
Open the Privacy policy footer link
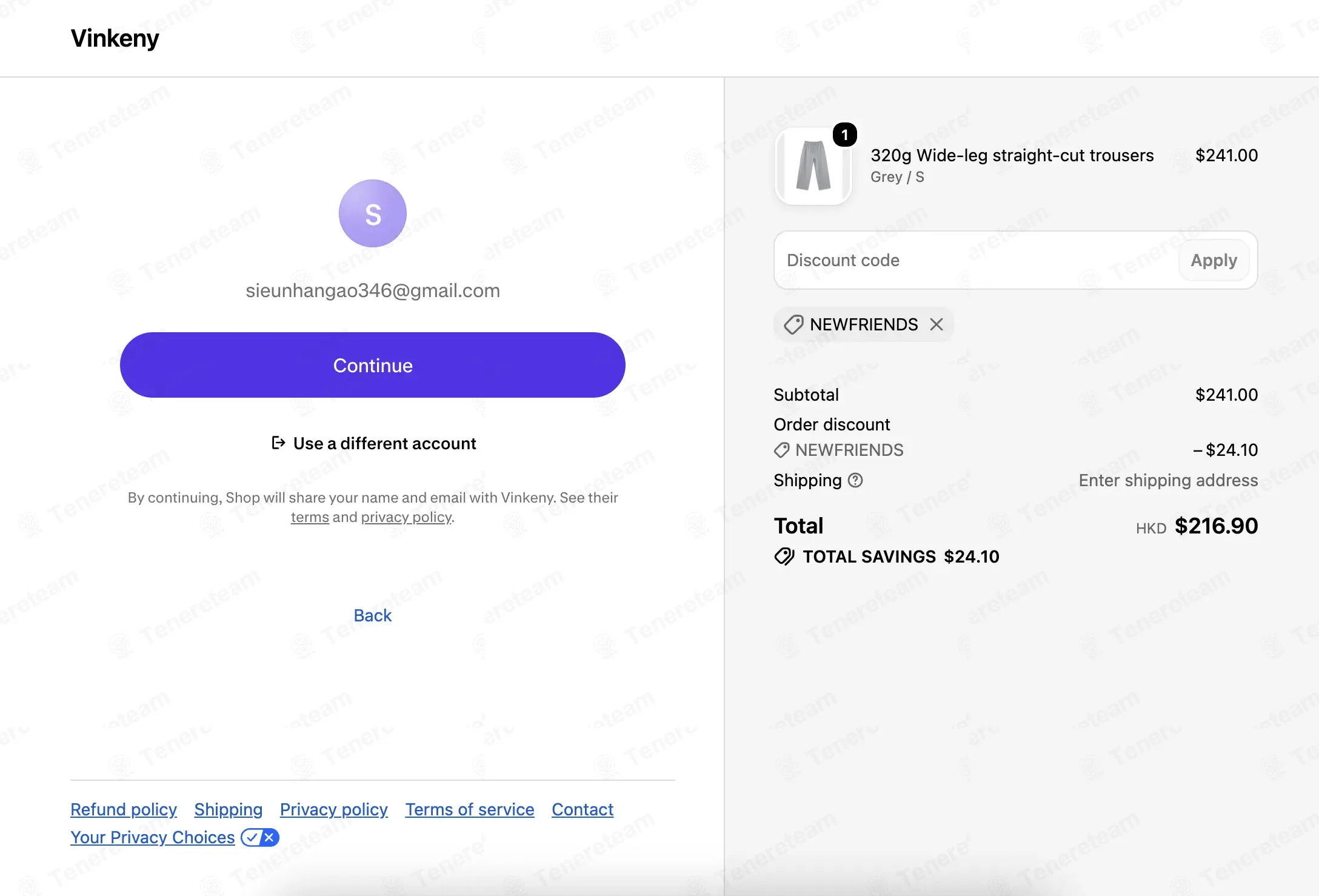(x=334, y=809)
